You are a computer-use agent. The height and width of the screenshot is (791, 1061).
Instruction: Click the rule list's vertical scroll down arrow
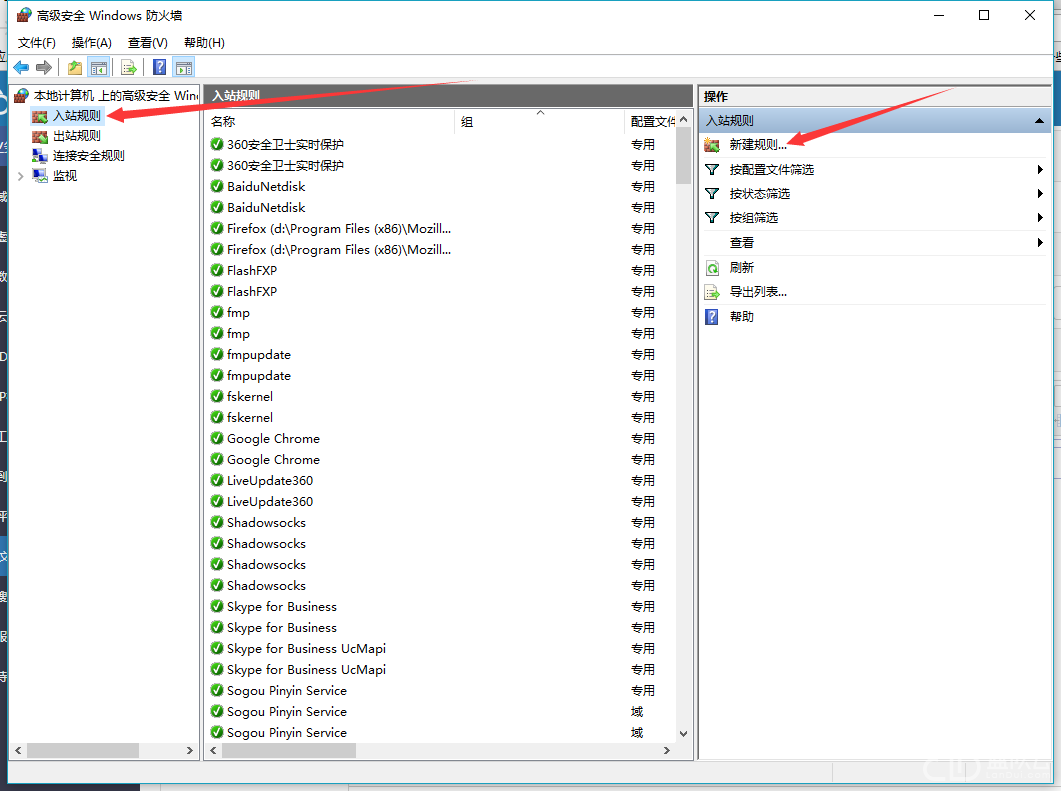[x=683, y=733]
